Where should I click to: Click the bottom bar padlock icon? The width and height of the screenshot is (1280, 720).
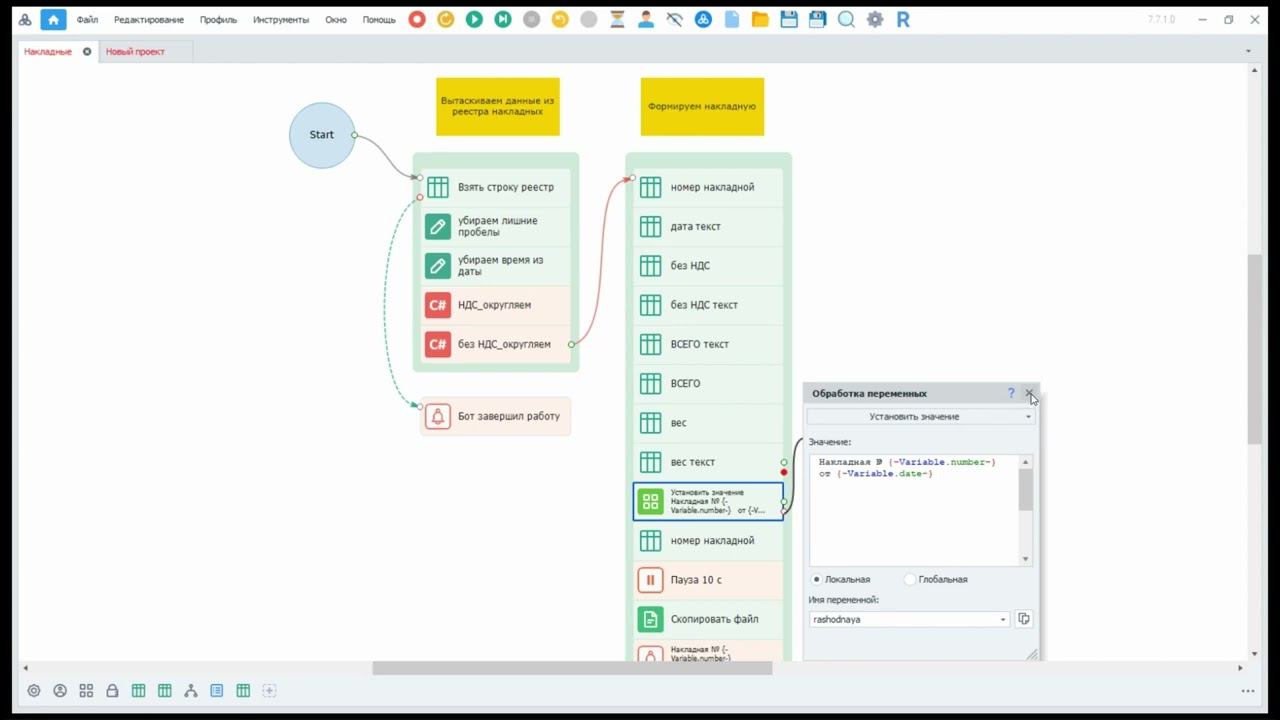pos(112,690)
